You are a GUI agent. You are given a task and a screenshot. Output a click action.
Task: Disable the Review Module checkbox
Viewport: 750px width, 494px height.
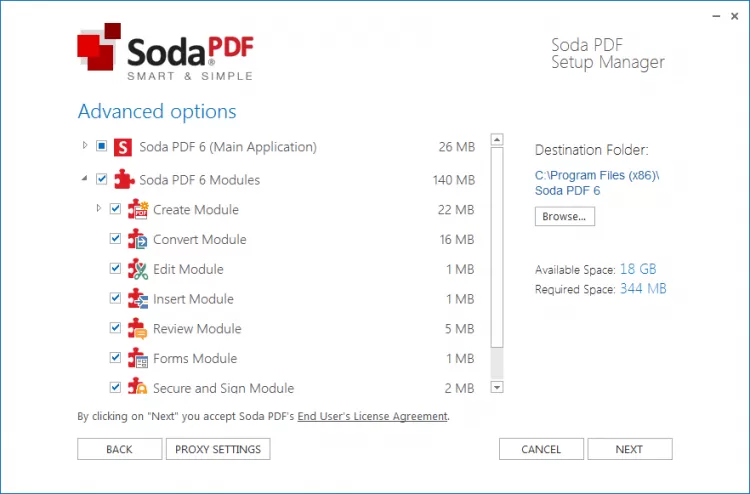pyautogui.click(x=115, y=328)
